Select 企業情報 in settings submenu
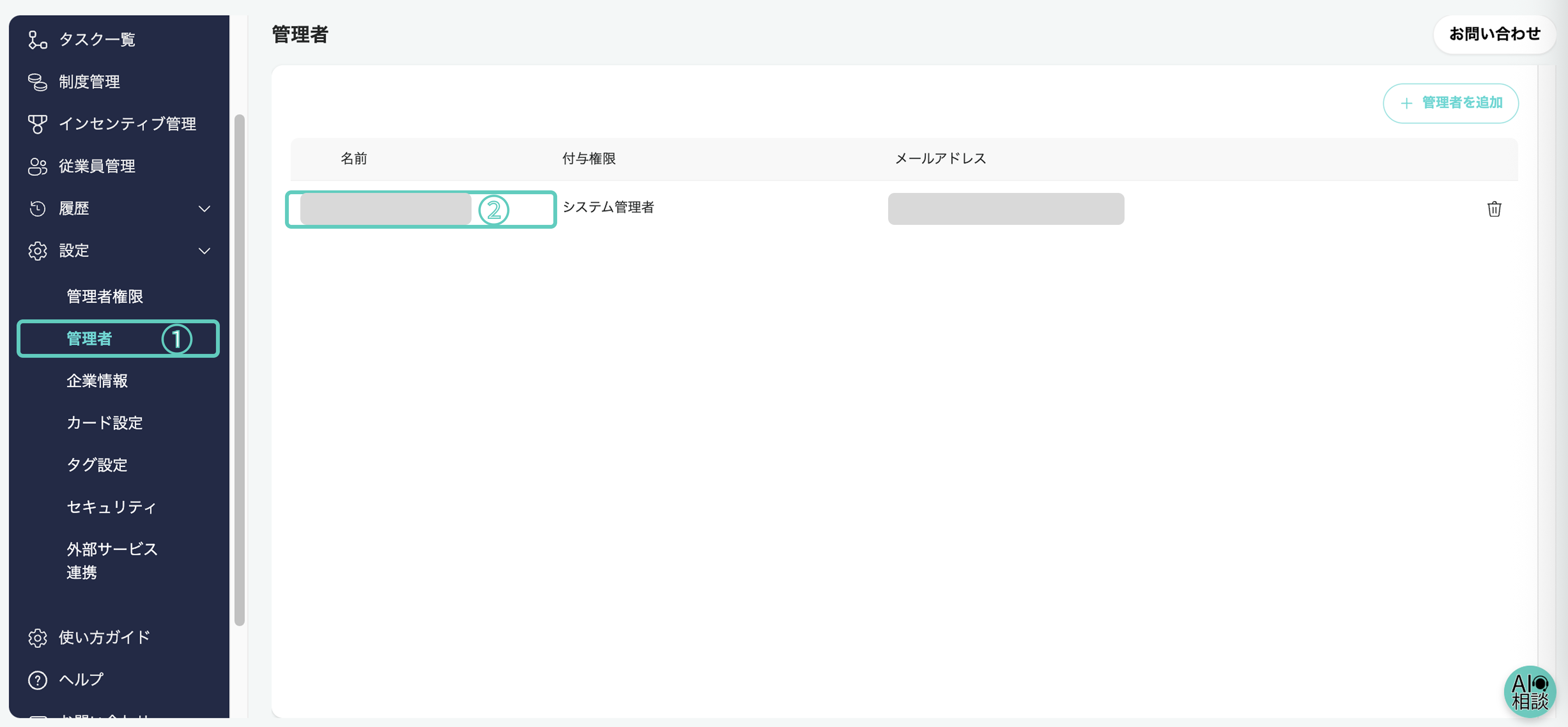 point(97,381)
